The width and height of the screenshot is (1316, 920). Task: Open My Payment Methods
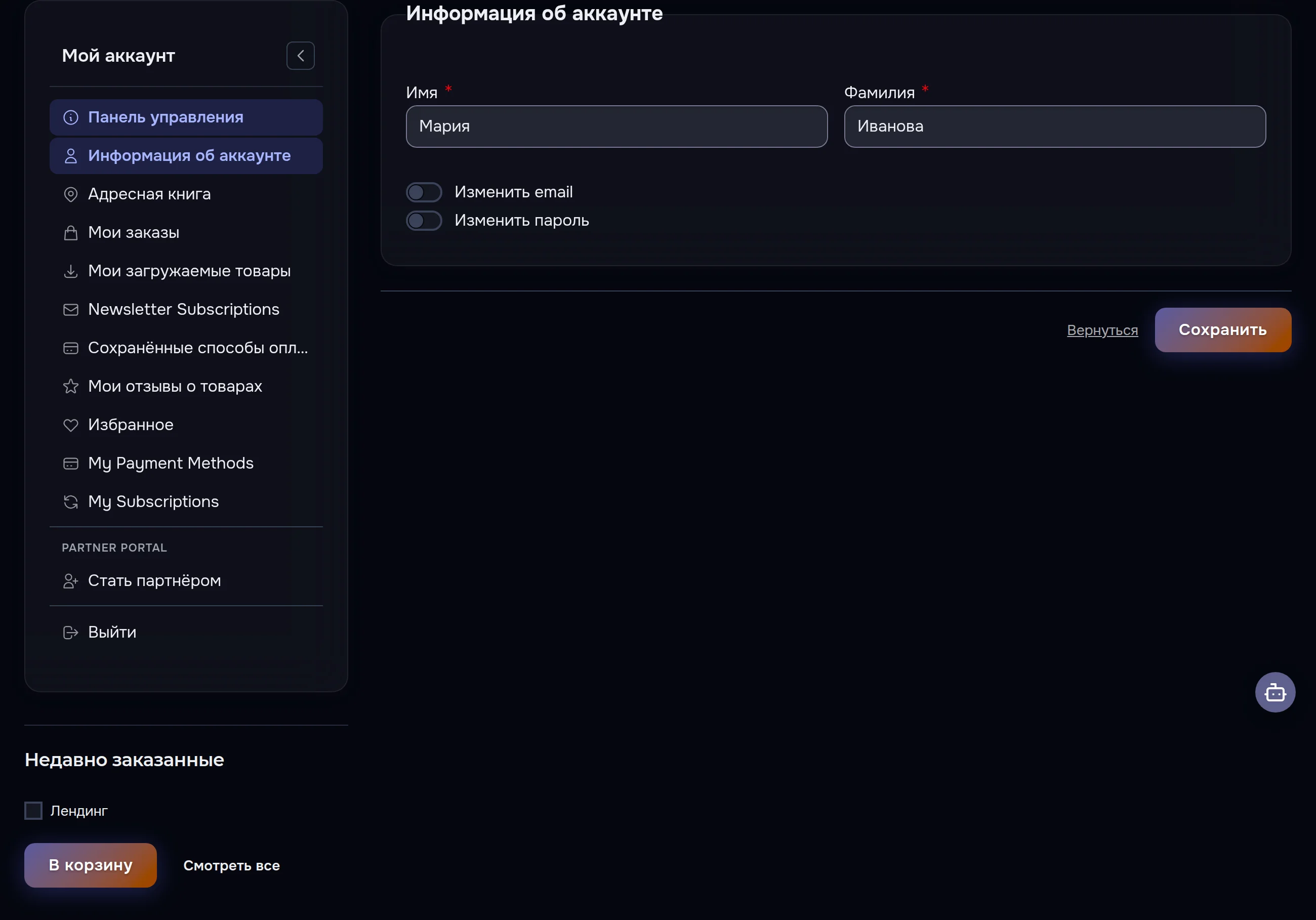[x=186, y=463]
